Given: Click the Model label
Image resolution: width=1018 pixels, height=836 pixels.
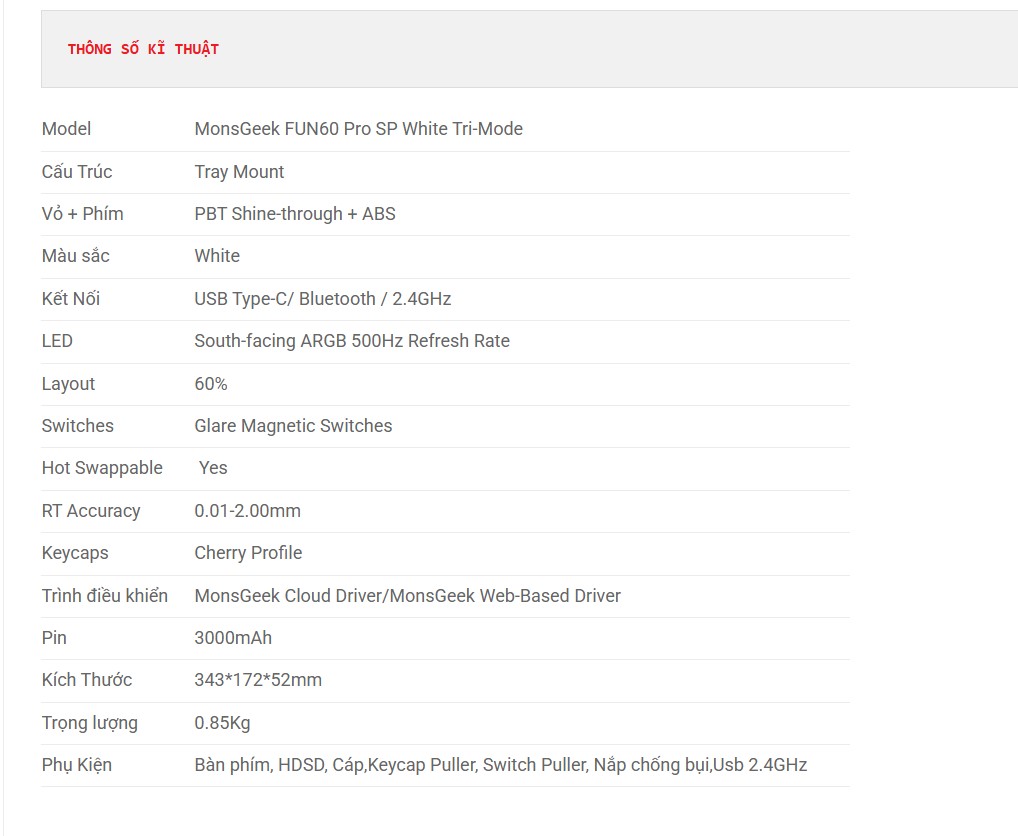Looking at the screenshot, I should [x=66, y=129].
